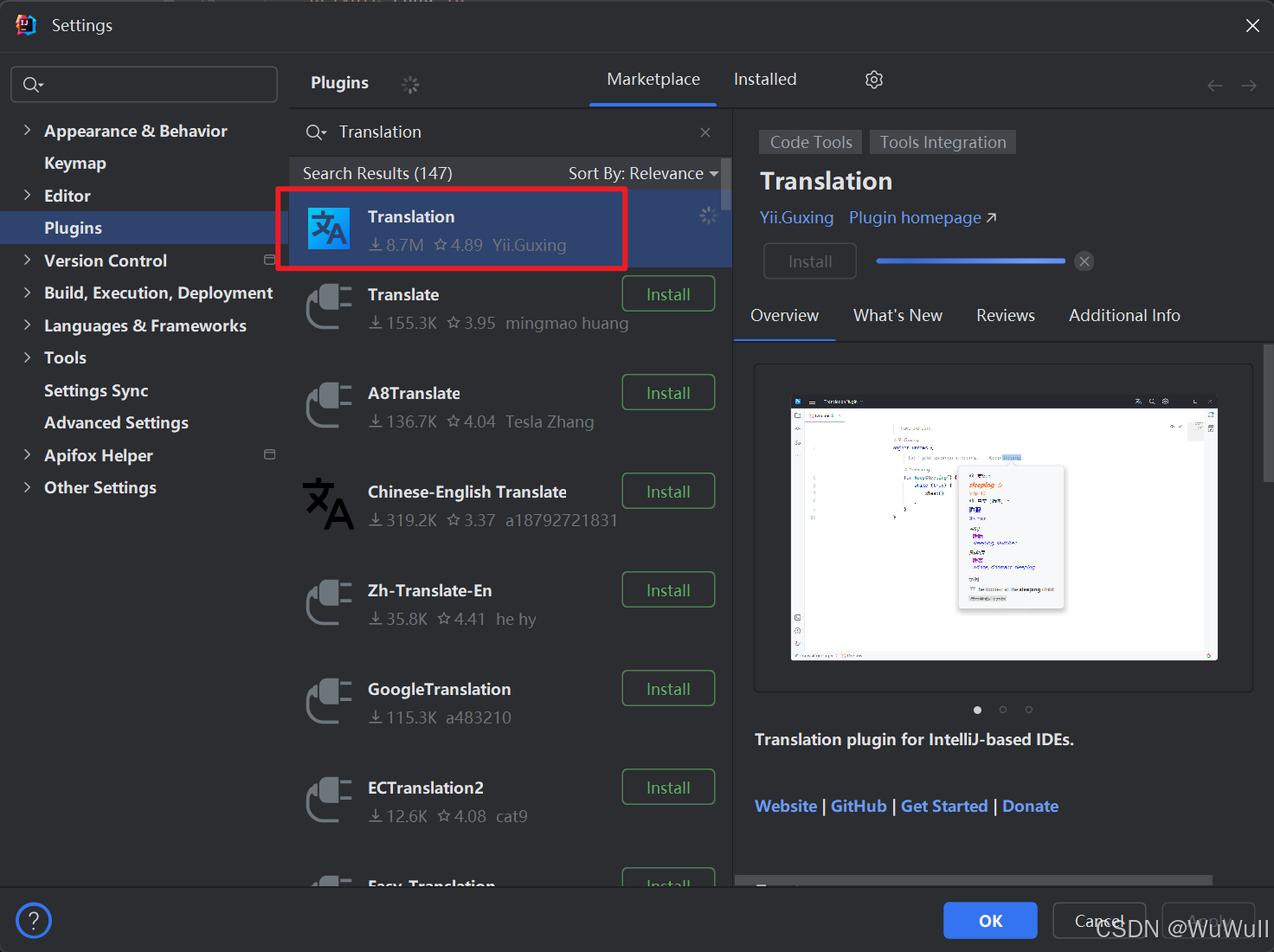Expand Languages & Frameworks node
The image size is (1274, 952).
[x=27, y=325]
